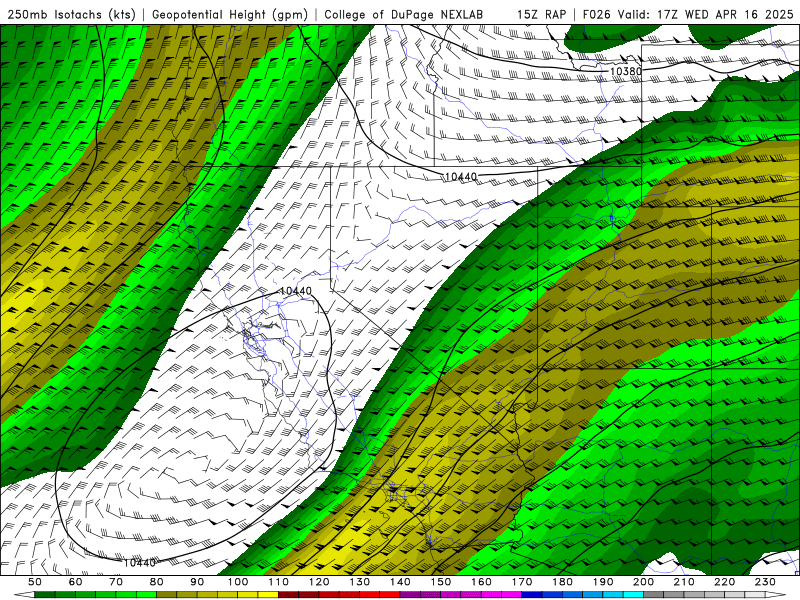800x600 pixels.
Task: Click the 170 scale label
Action: (x=522, y=582)
